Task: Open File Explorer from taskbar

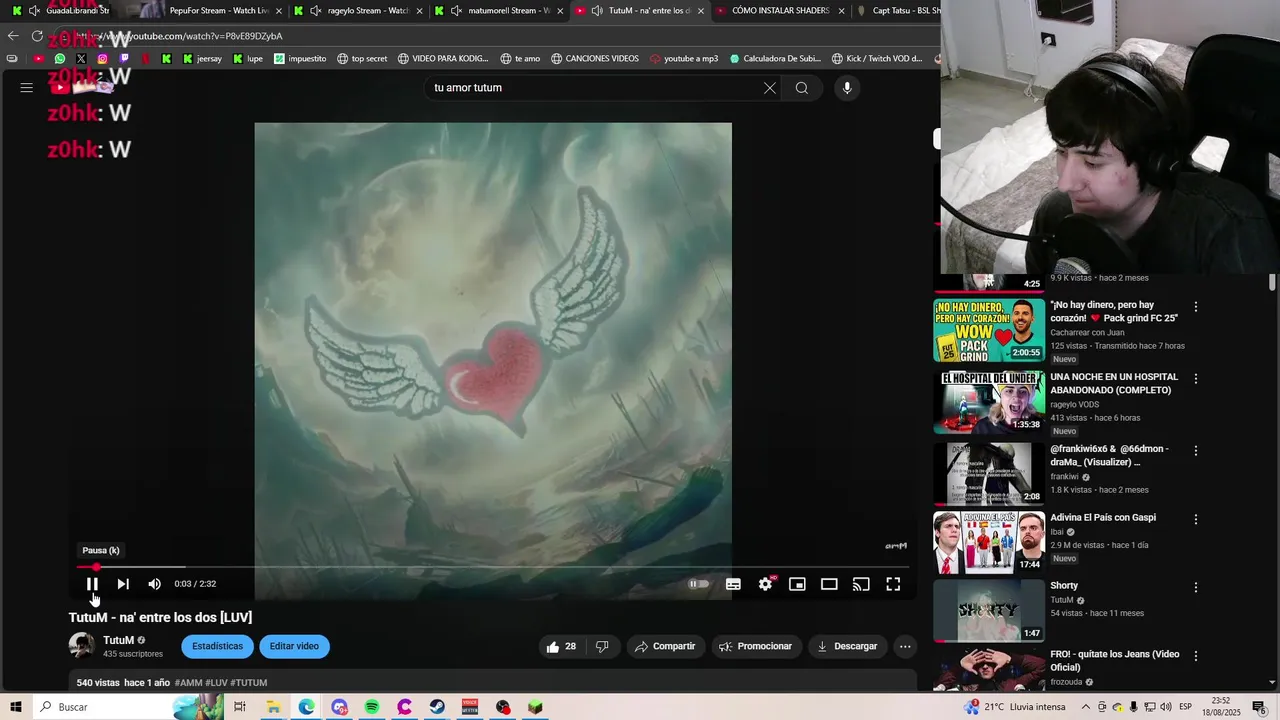Action: (x=273, y=707)
